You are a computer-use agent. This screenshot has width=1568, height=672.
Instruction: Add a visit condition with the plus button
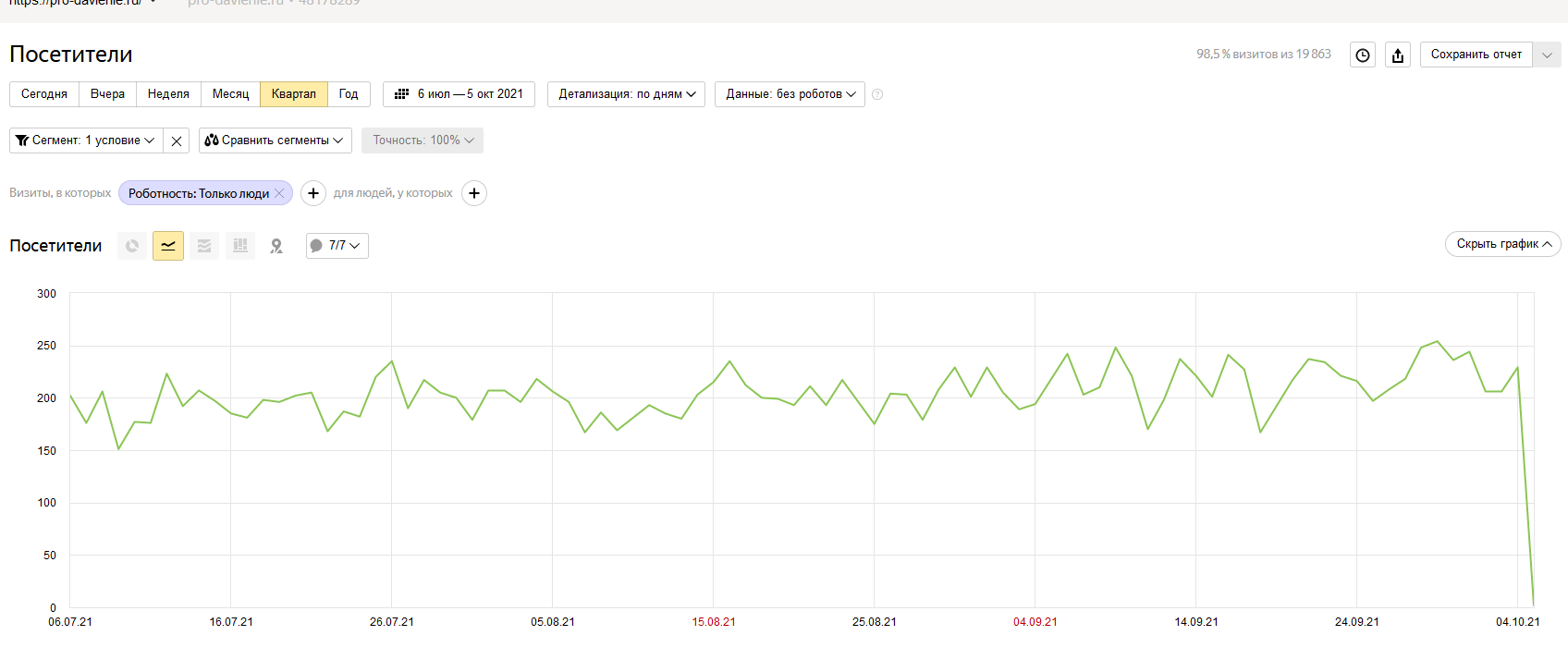(313, 193)
